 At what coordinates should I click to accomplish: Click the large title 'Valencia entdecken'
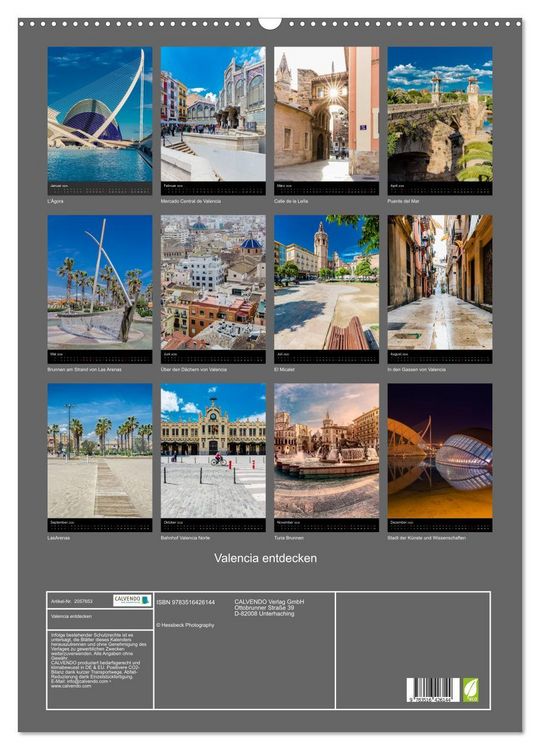(265, 558)
